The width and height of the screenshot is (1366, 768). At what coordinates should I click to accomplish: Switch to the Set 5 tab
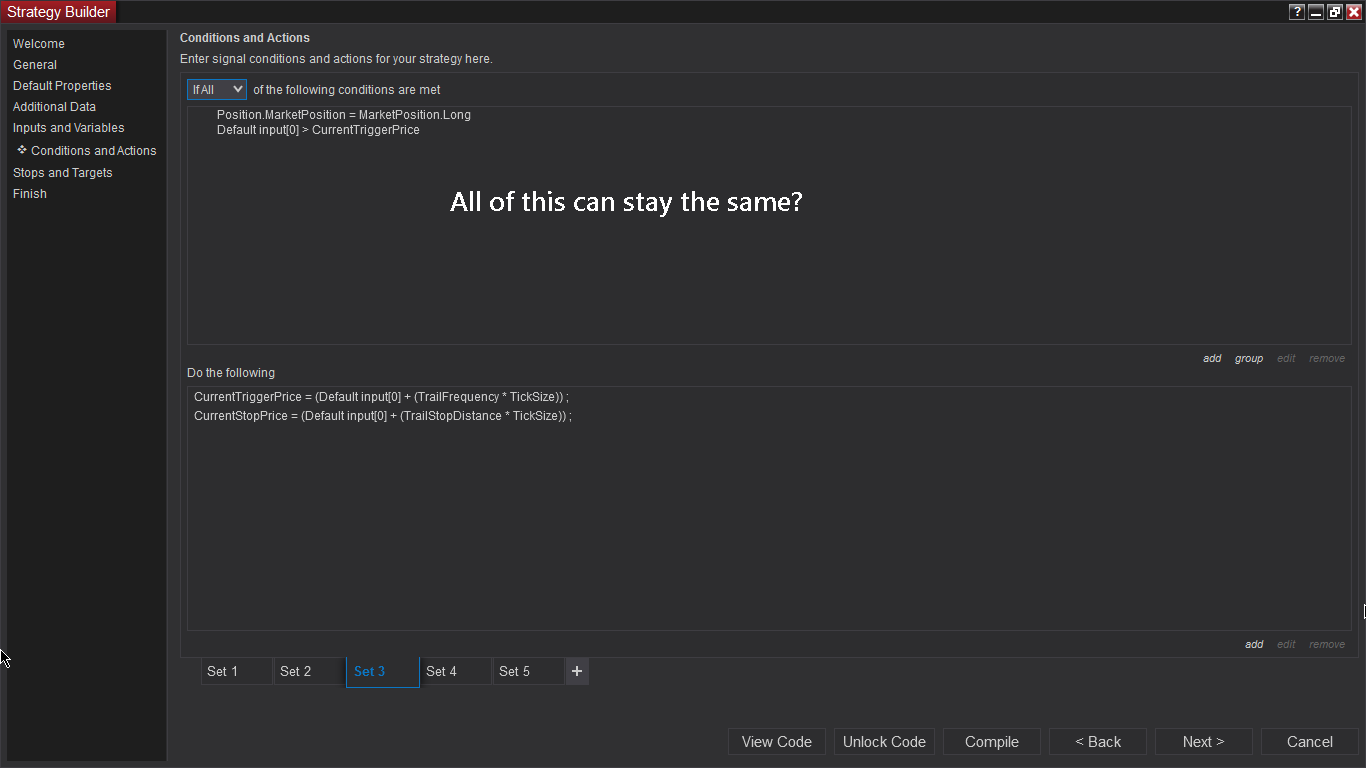pyautogui.click(x=528, y=672)
